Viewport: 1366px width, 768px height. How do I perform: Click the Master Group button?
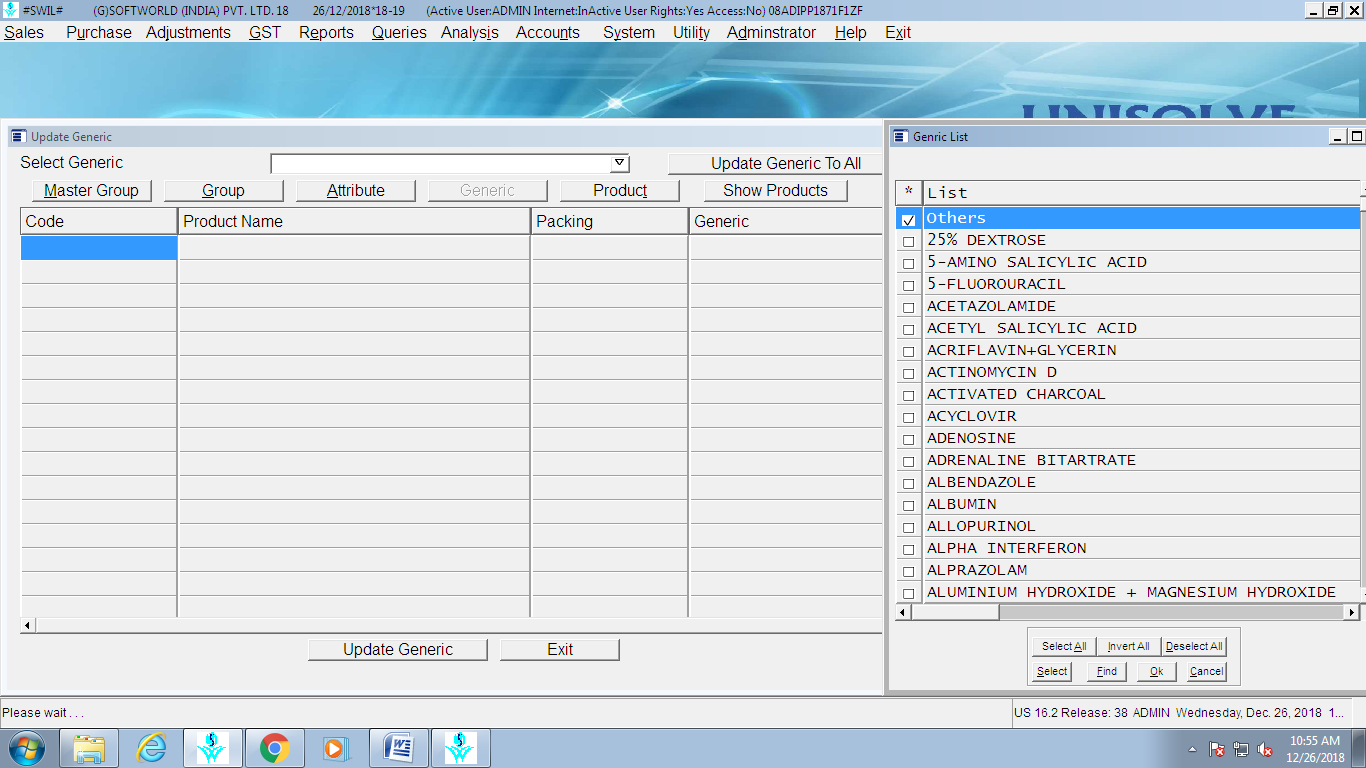91,190
